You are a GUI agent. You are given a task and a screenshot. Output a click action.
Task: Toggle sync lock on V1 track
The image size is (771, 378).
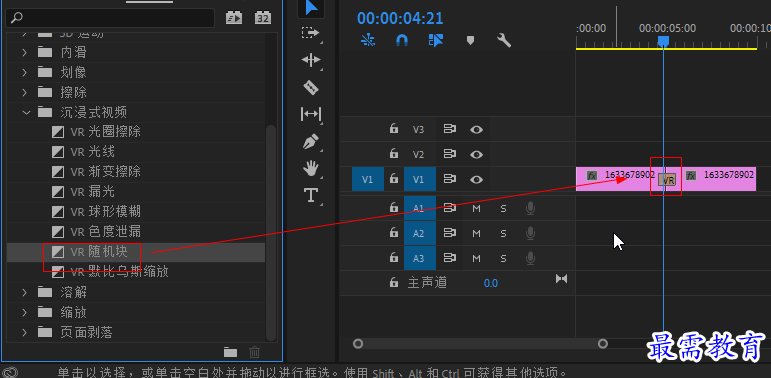(x=449, y=179)
